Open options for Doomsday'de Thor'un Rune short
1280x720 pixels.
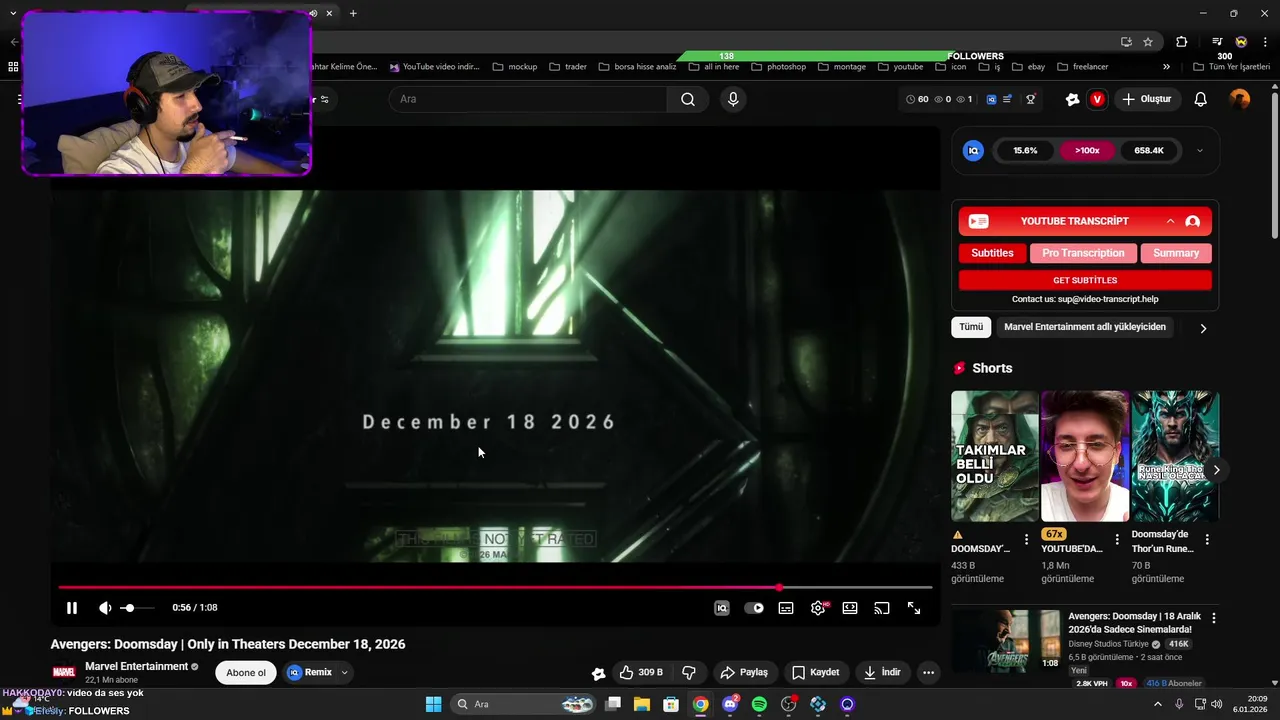1207,540
